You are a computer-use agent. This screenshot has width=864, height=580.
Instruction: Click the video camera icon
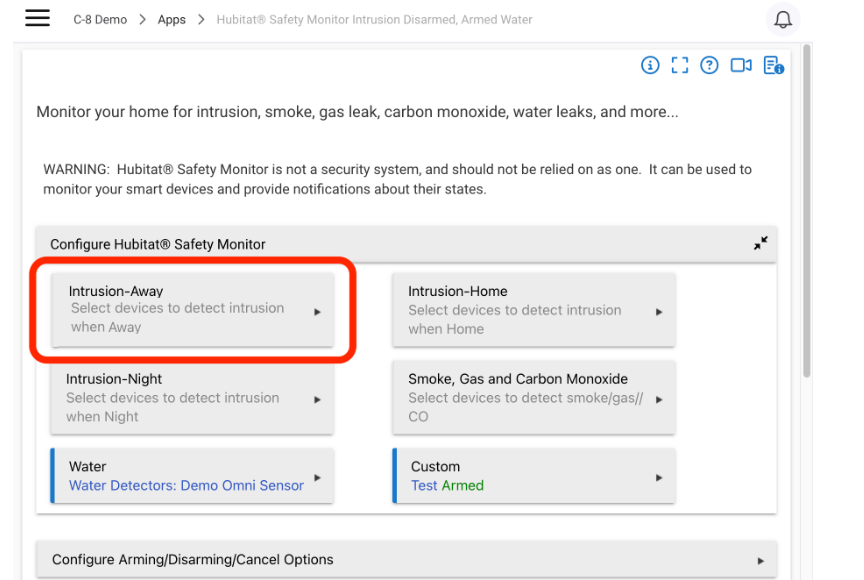741,66
